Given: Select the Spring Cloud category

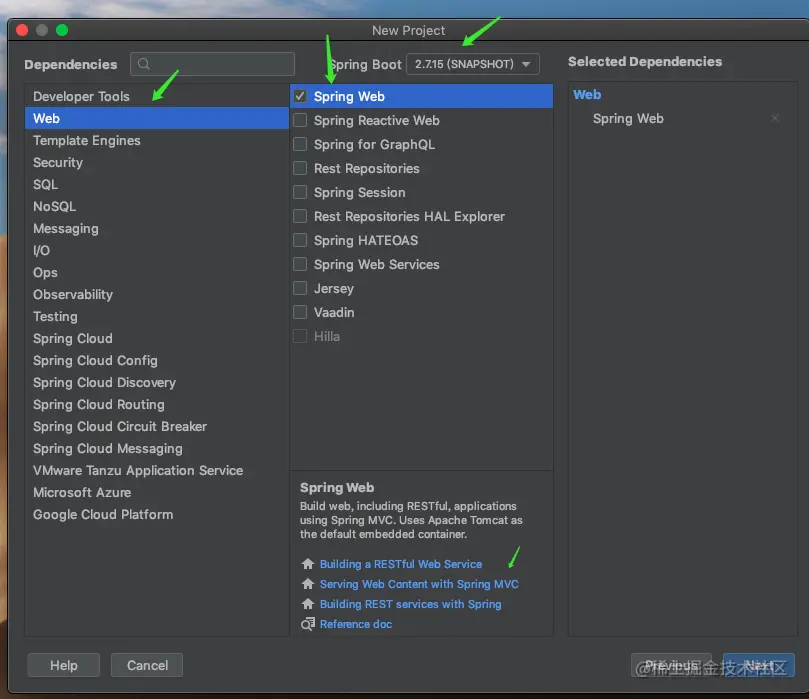Looking at the screenshot, I should 157,338.
